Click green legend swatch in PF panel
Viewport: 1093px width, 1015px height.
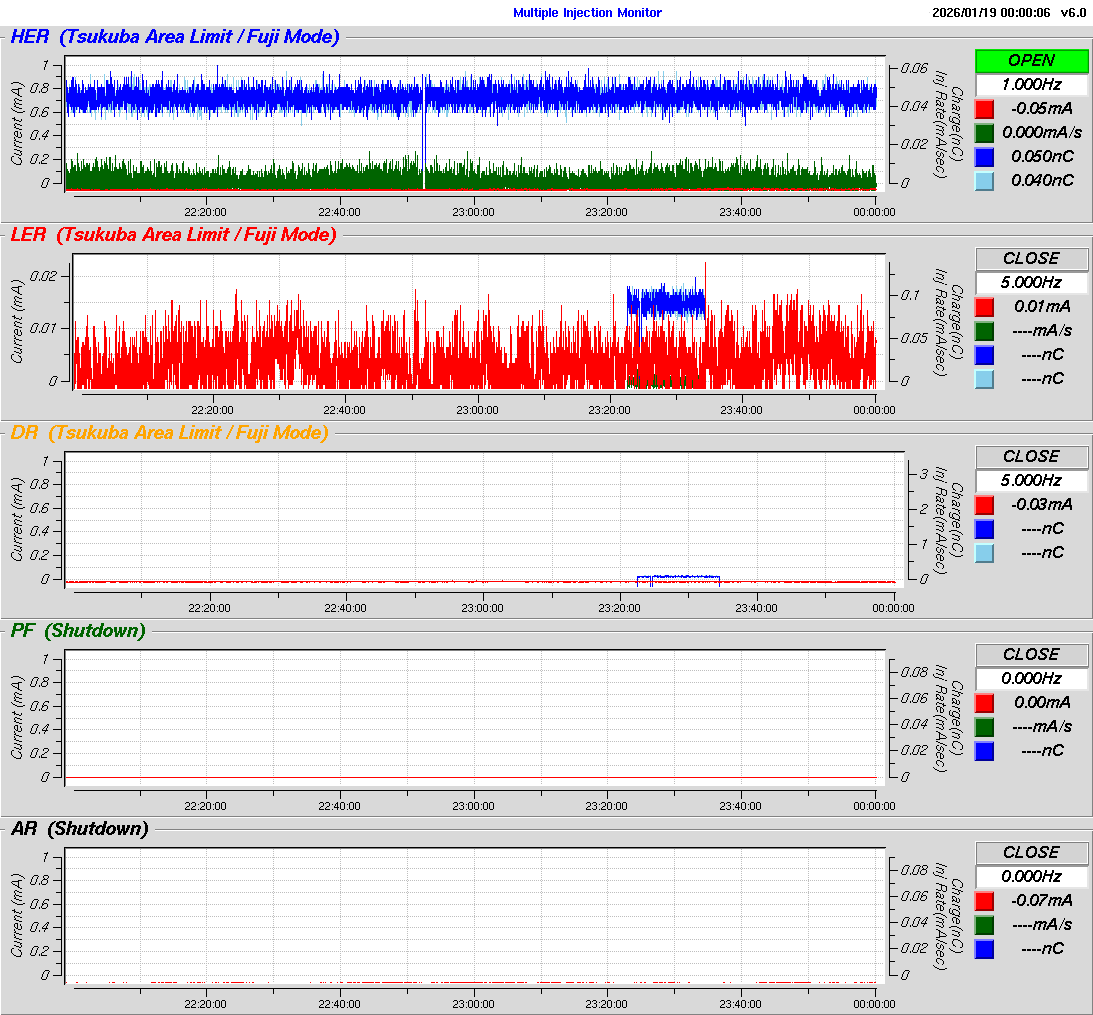(984, 727)
